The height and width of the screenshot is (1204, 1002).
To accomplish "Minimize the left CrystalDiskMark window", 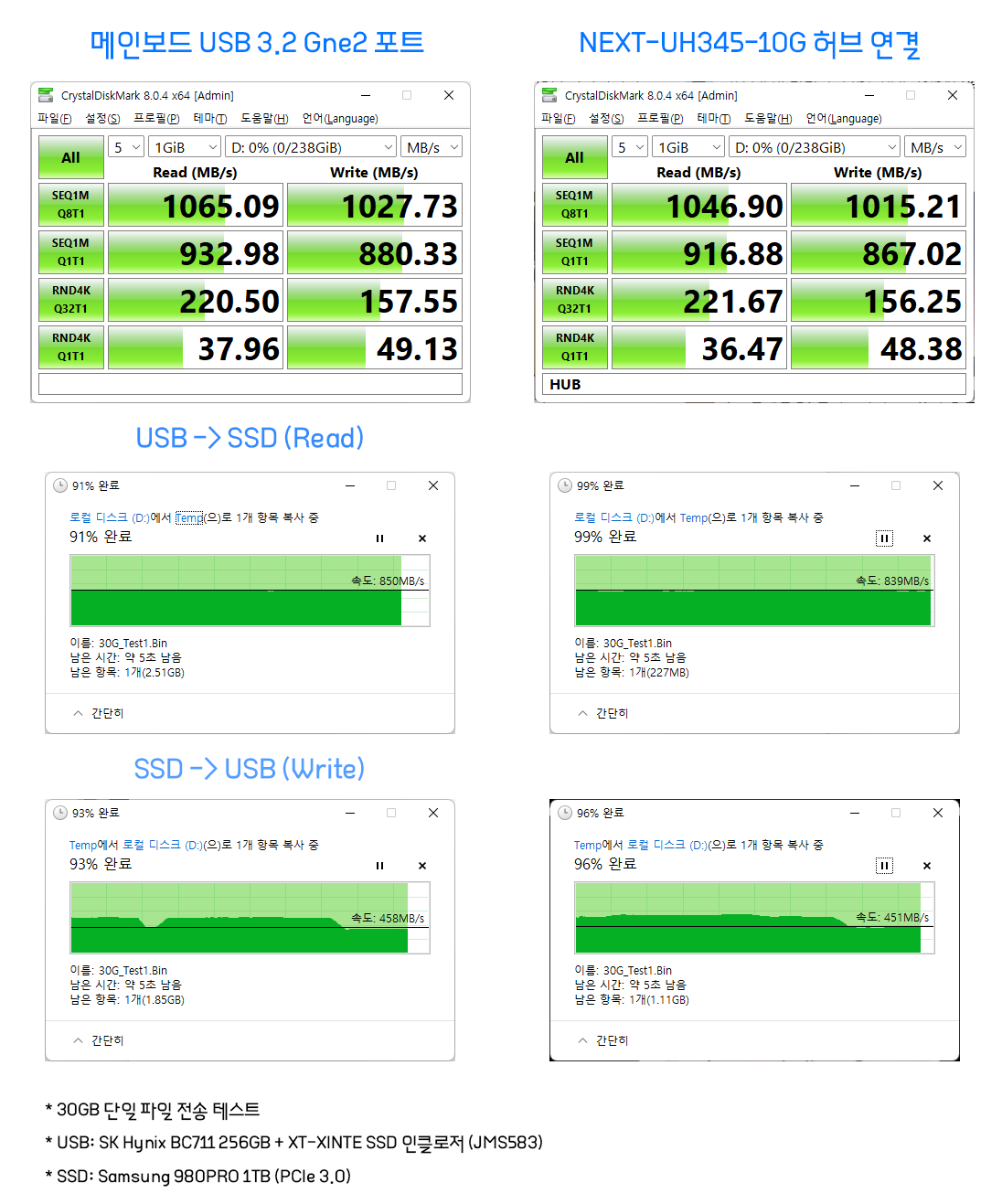I will tap(365, 95).
